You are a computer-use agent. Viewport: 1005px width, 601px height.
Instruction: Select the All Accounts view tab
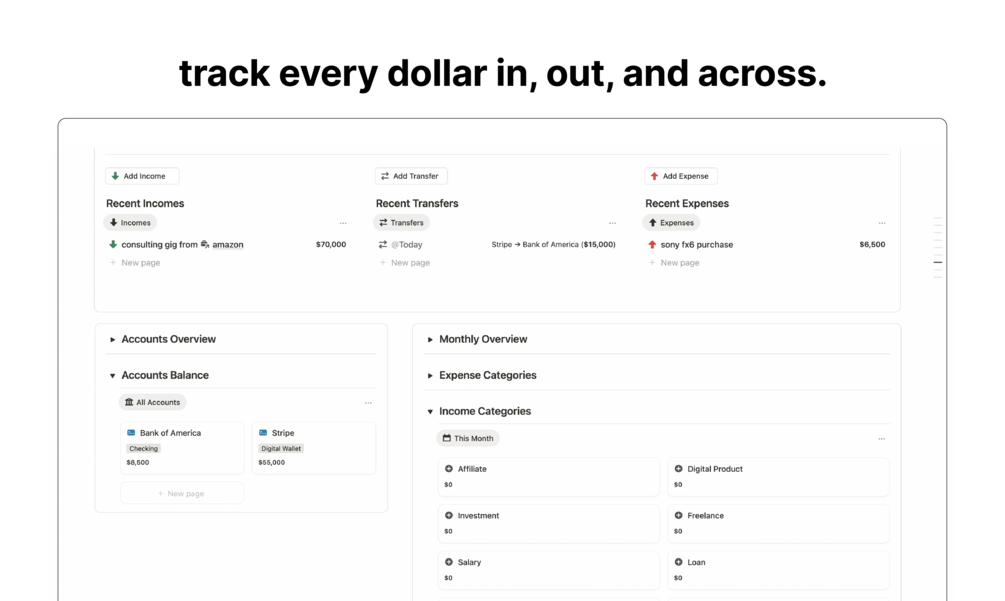click(153, 402)
